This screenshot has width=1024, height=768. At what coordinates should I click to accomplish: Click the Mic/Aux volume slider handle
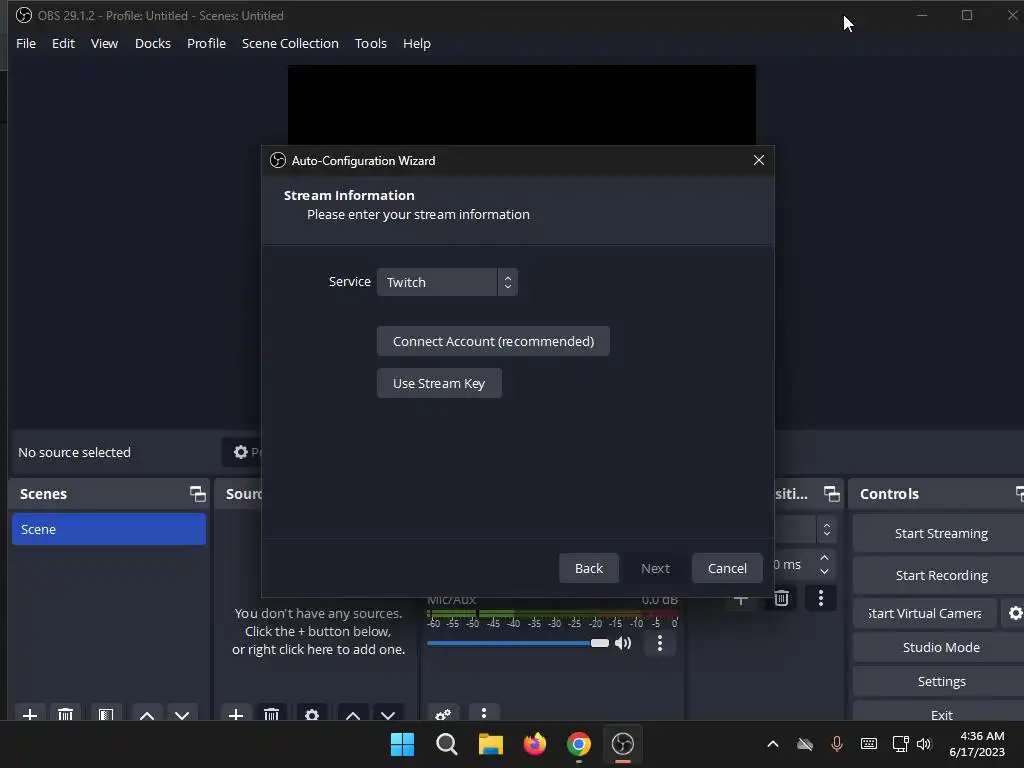coord(600,643)
